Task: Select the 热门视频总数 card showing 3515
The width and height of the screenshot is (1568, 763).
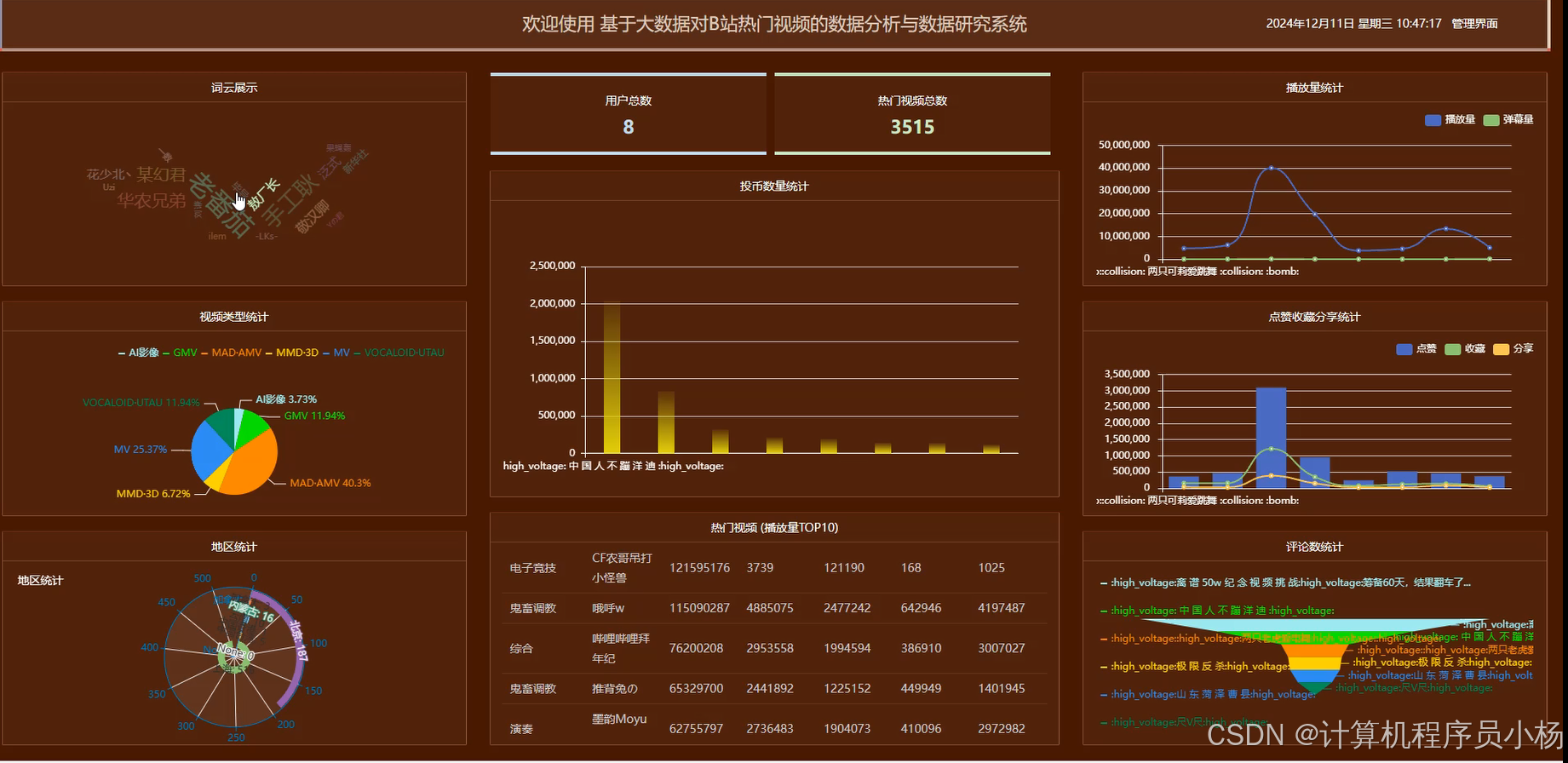Action: [912, 114]
